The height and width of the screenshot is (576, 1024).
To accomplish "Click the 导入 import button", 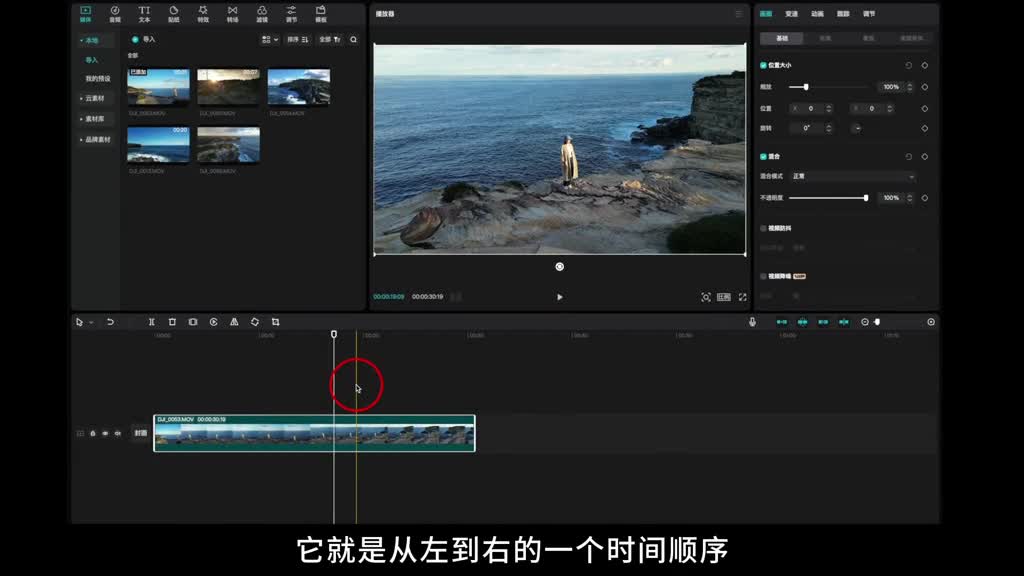I will click(144, 39).
